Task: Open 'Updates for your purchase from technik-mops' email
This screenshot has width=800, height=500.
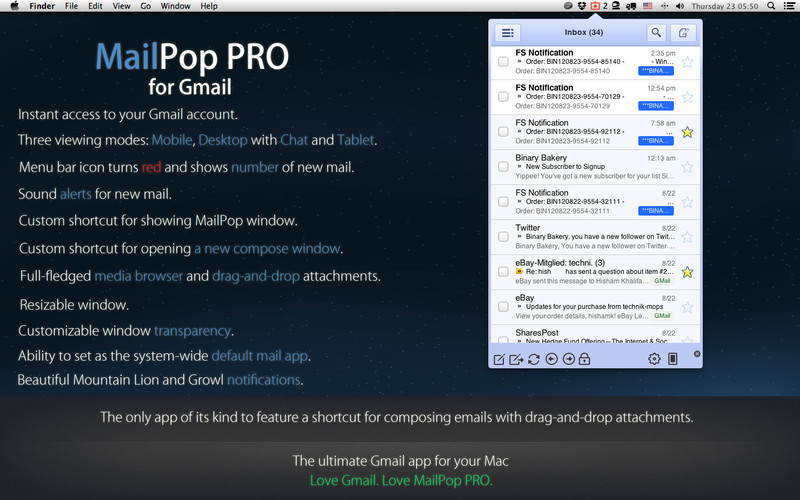Action: click(595, 307)
